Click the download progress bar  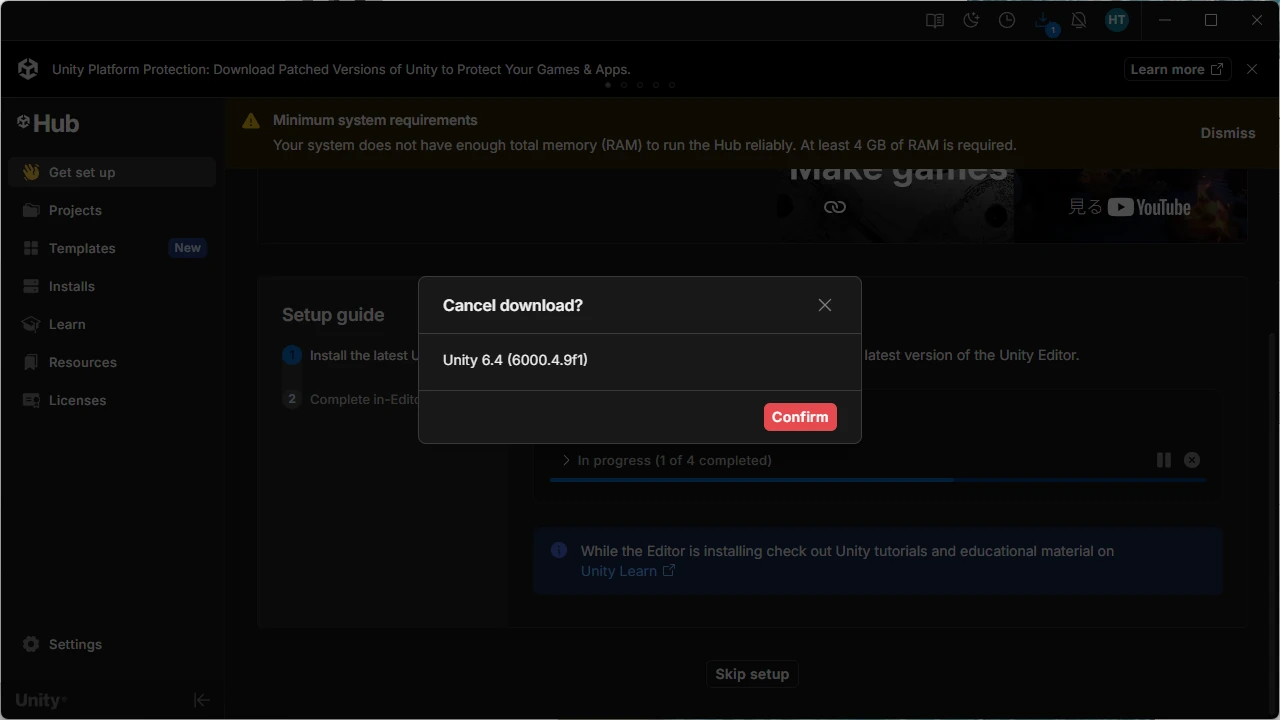(x=878, y=480)
